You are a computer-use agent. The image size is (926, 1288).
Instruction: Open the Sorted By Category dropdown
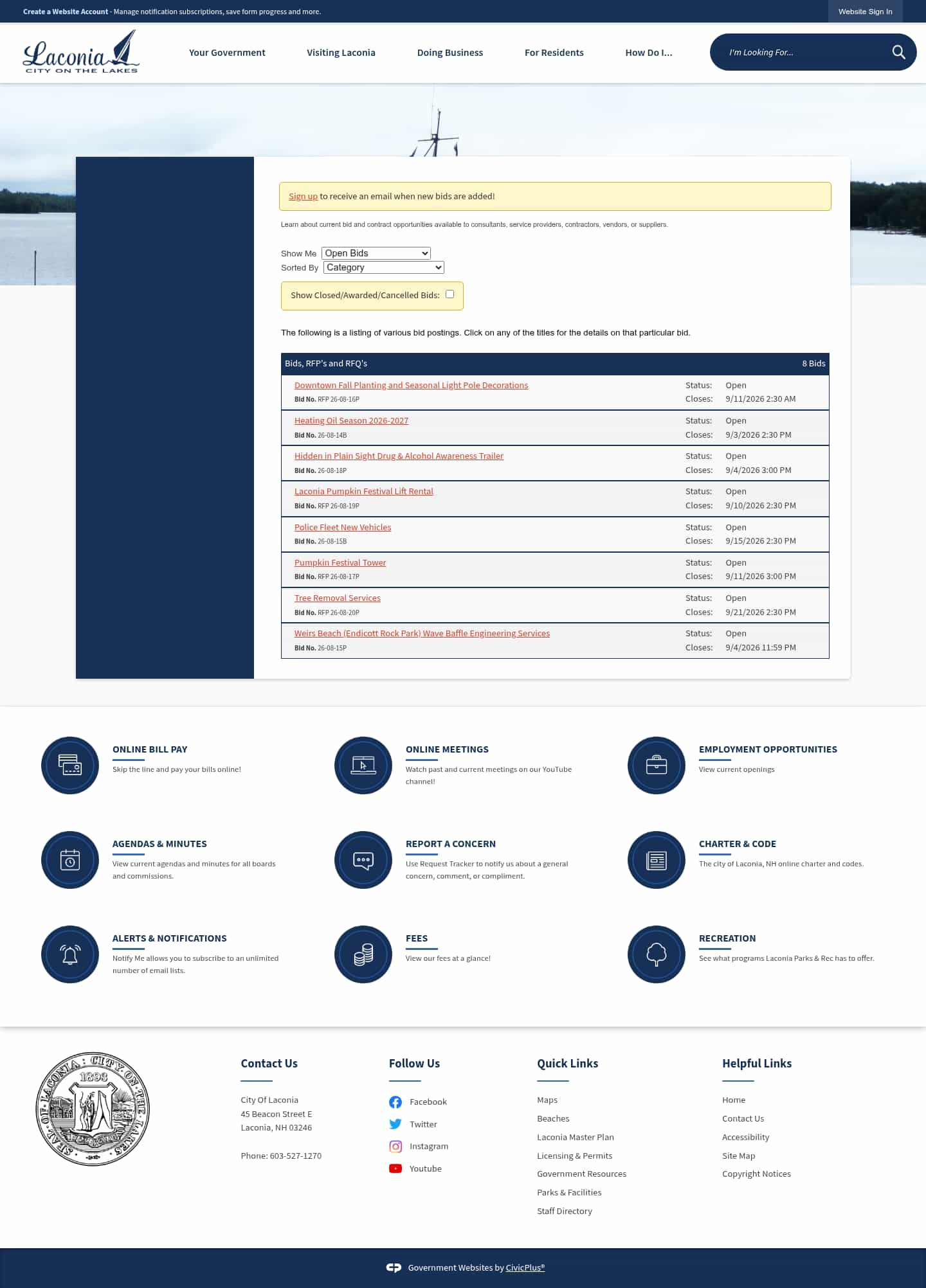pos(384,267)
